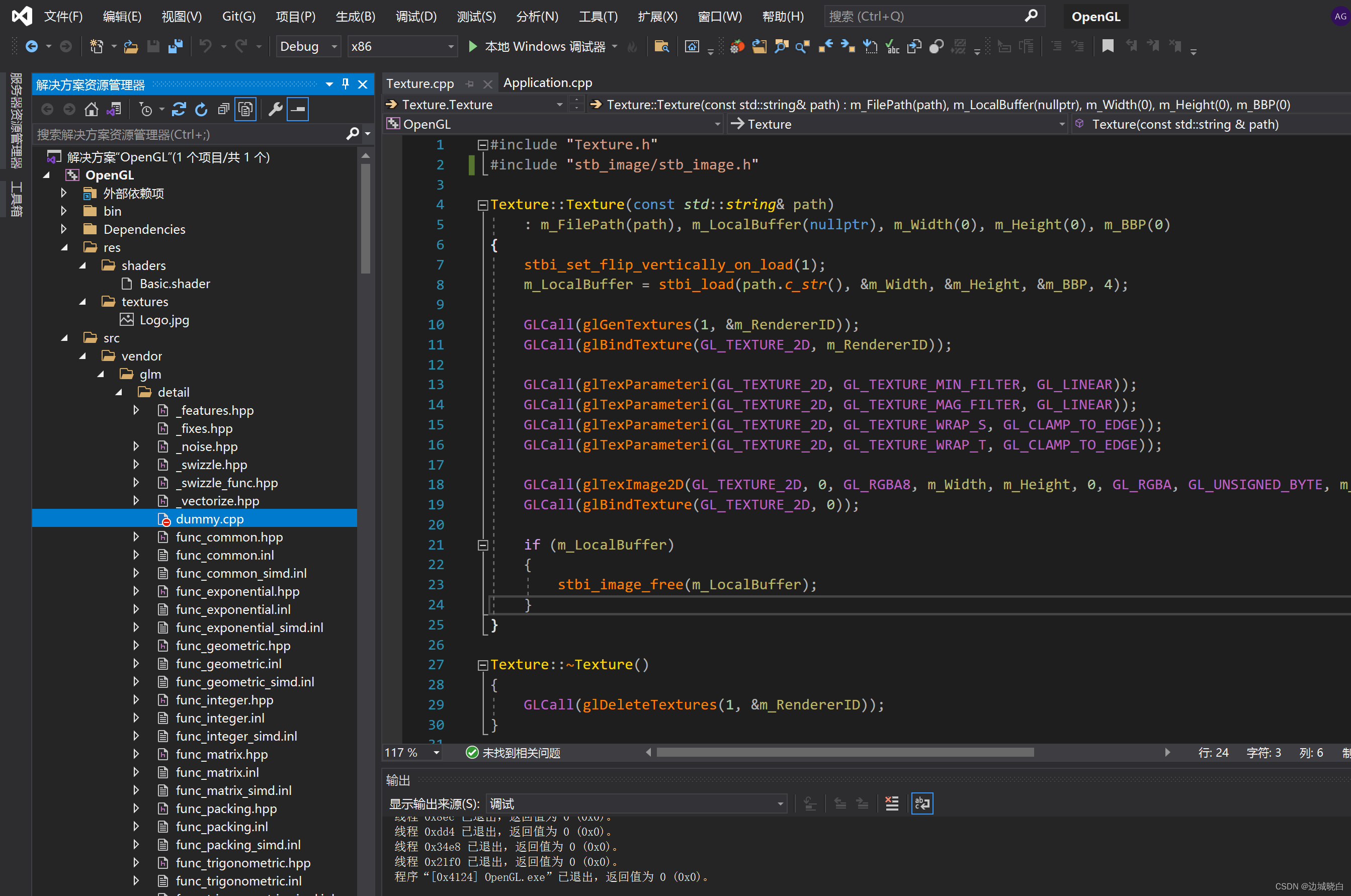Viewport: 1351px width, 896px height.
Task: Click the Save All toolbar icon
Action: [x=176, y=46]
